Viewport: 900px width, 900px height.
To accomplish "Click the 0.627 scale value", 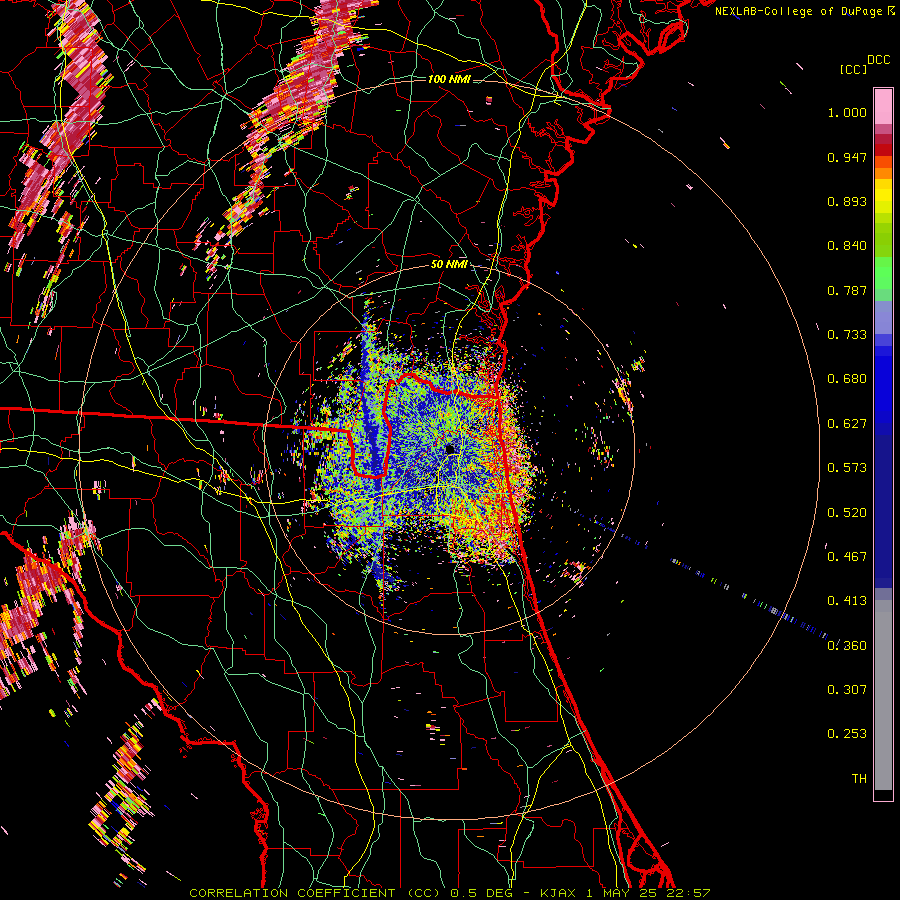I will 847,424.
